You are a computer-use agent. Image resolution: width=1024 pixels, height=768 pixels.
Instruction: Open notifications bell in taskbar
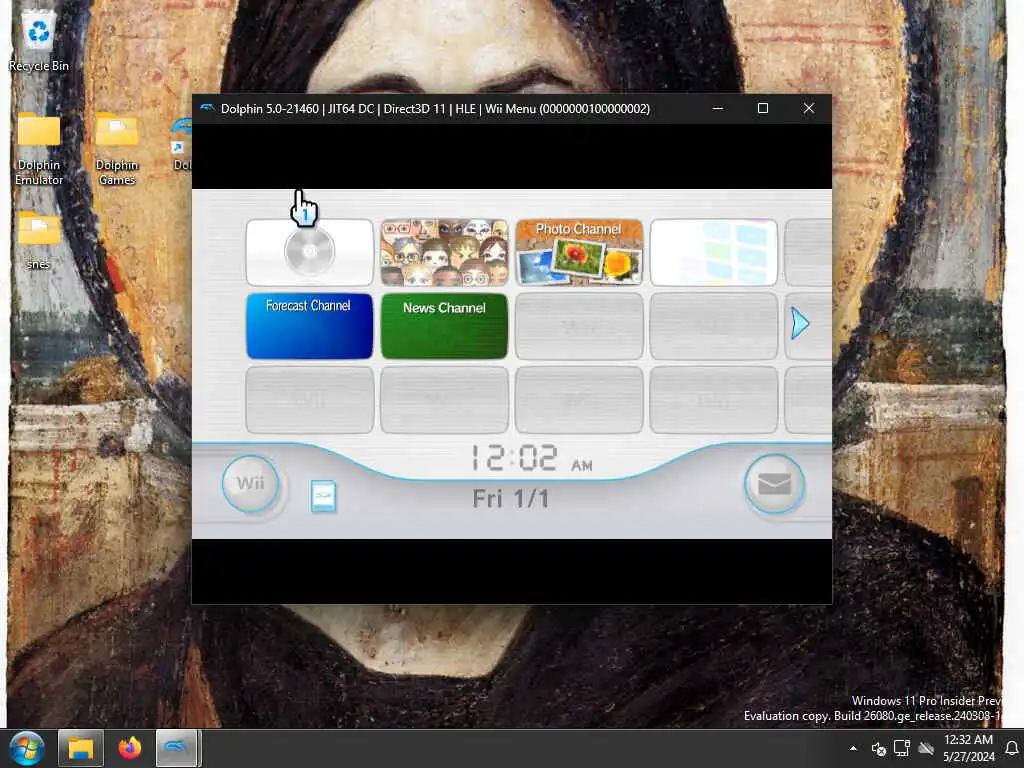click(x=1012, y=748)
